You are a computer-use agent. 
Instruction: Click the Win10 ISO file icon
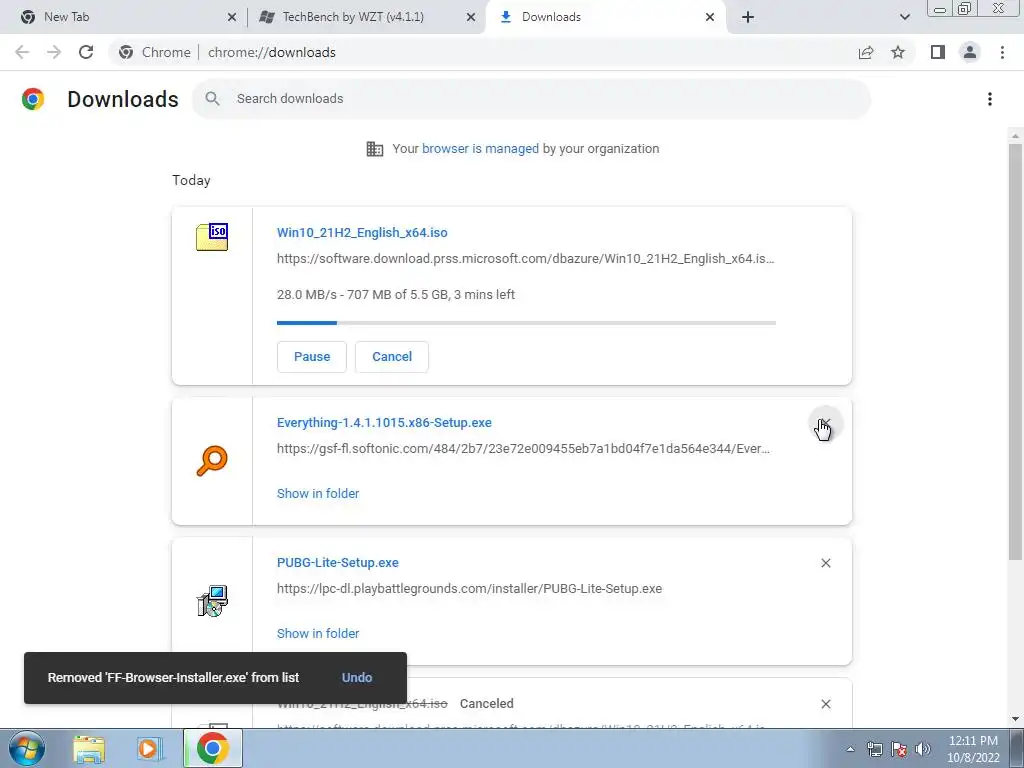tap(212, 236)
